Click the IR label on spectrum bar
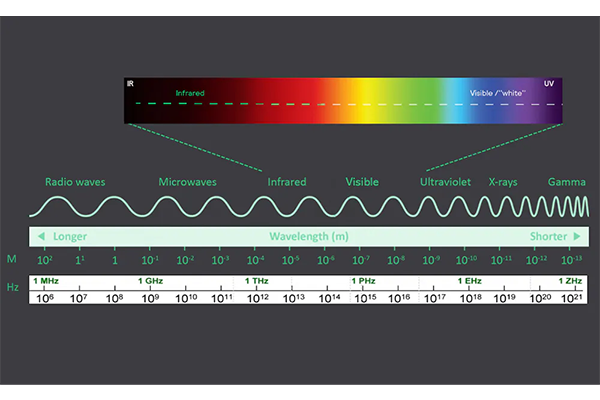The image size is (600, 400). click(x=130, y=83)
